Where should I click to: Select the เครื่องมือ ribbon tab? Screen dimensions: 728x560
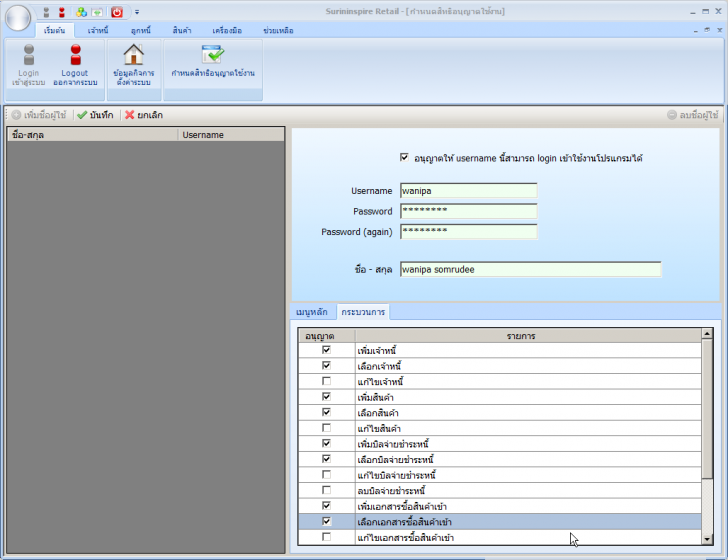227,31
